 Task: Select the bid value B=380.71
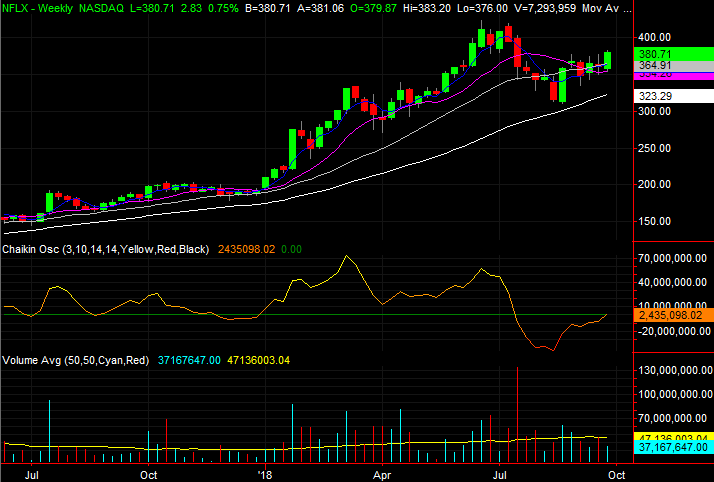(x=267, y=8)
